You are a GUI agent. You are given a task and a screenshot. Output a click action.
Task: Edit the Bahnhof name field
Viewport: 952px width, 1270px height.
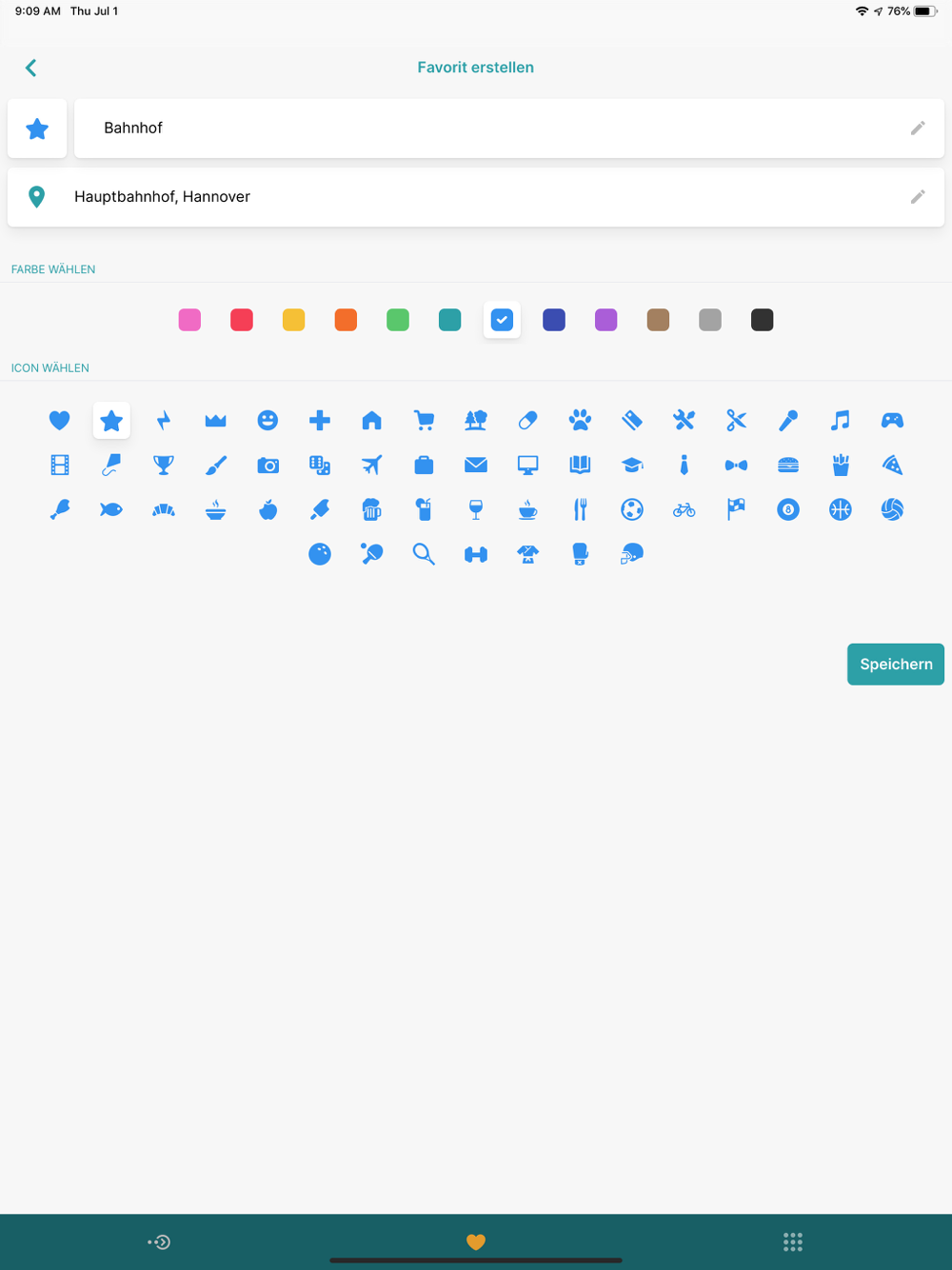[509, 129]
